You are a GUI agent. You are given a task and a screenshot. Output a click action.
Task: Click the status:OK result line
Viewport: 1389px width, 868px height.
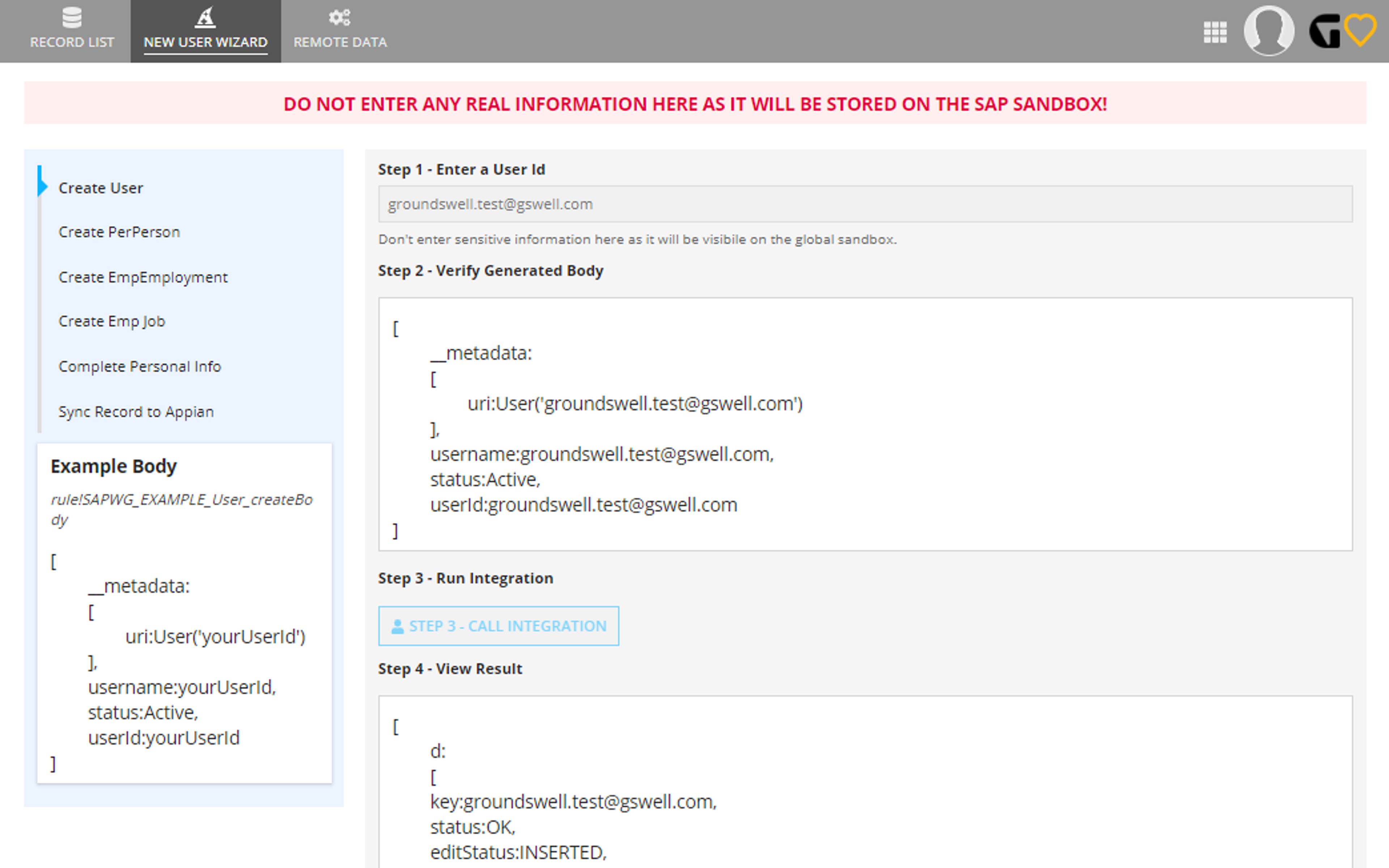[473, 827]
